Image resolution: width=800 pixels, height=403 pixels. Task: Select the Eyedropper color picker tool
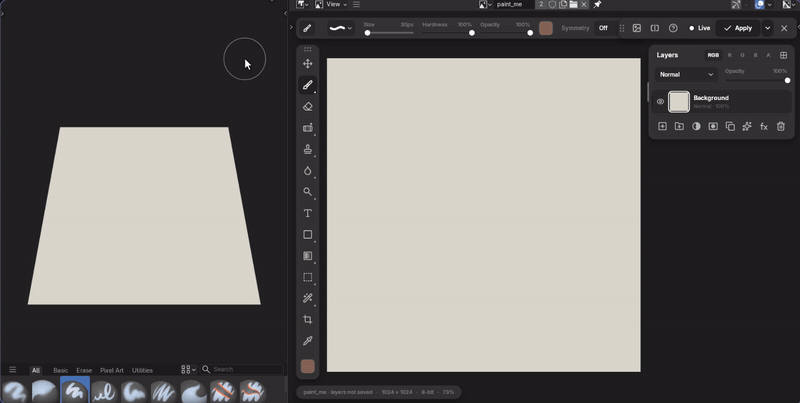(x=308, y=341)
